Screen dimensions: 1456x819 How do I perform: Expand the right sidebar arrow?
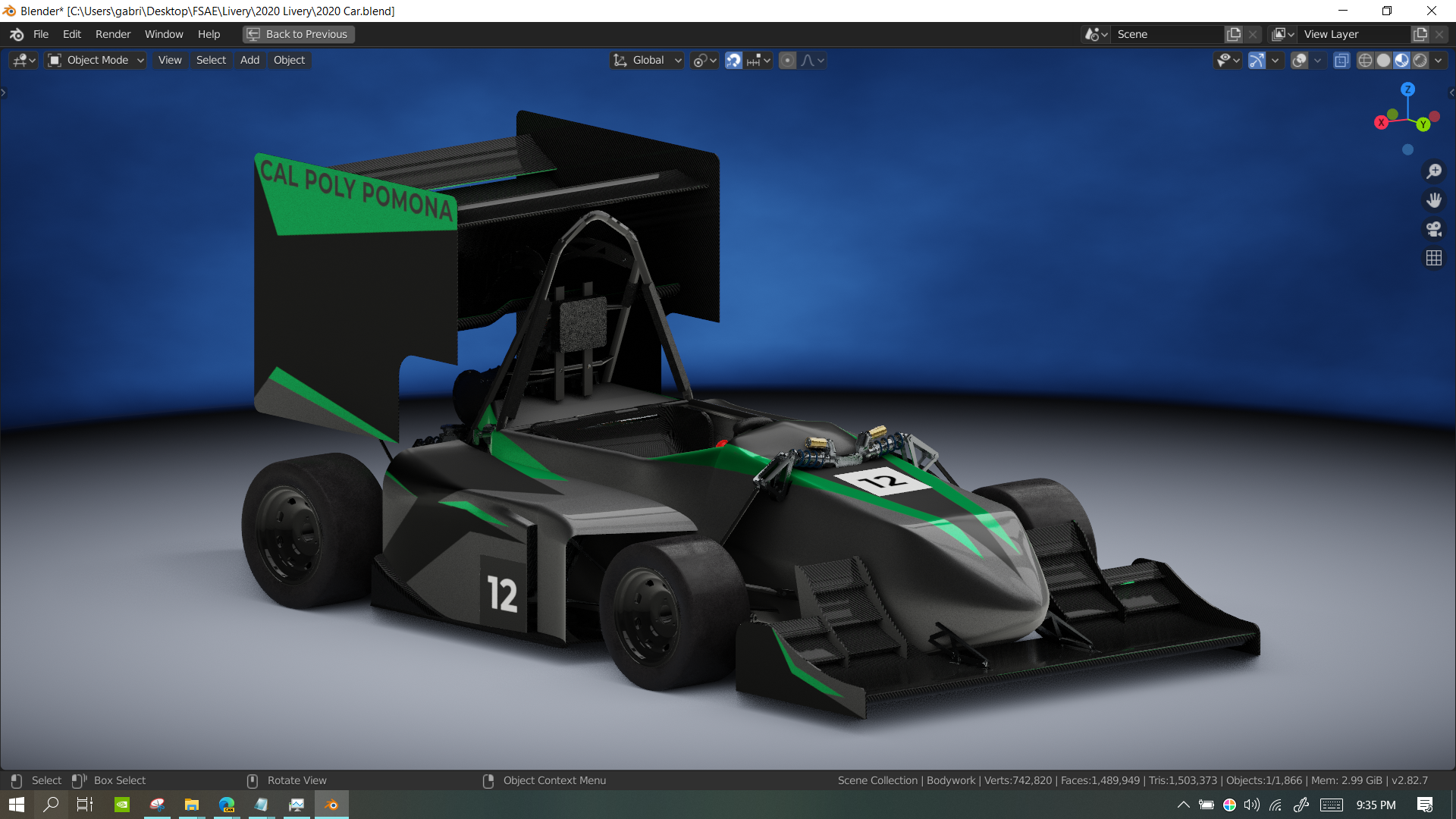coord(1451,93)
